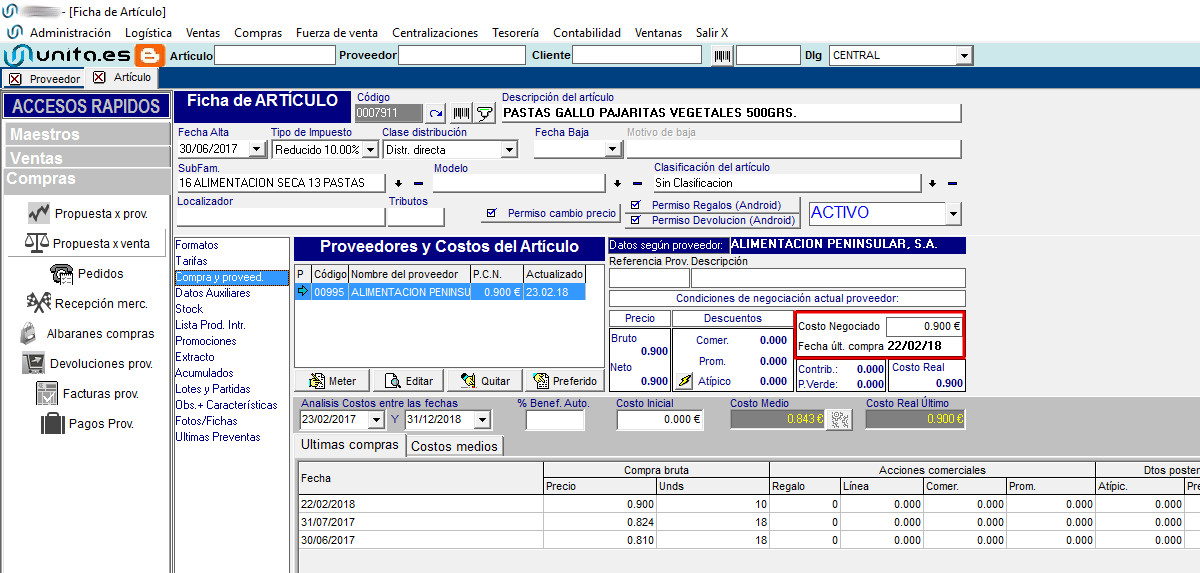
Task: Click the Pagos Prov. briefcase icon
Action: (53, 423)
